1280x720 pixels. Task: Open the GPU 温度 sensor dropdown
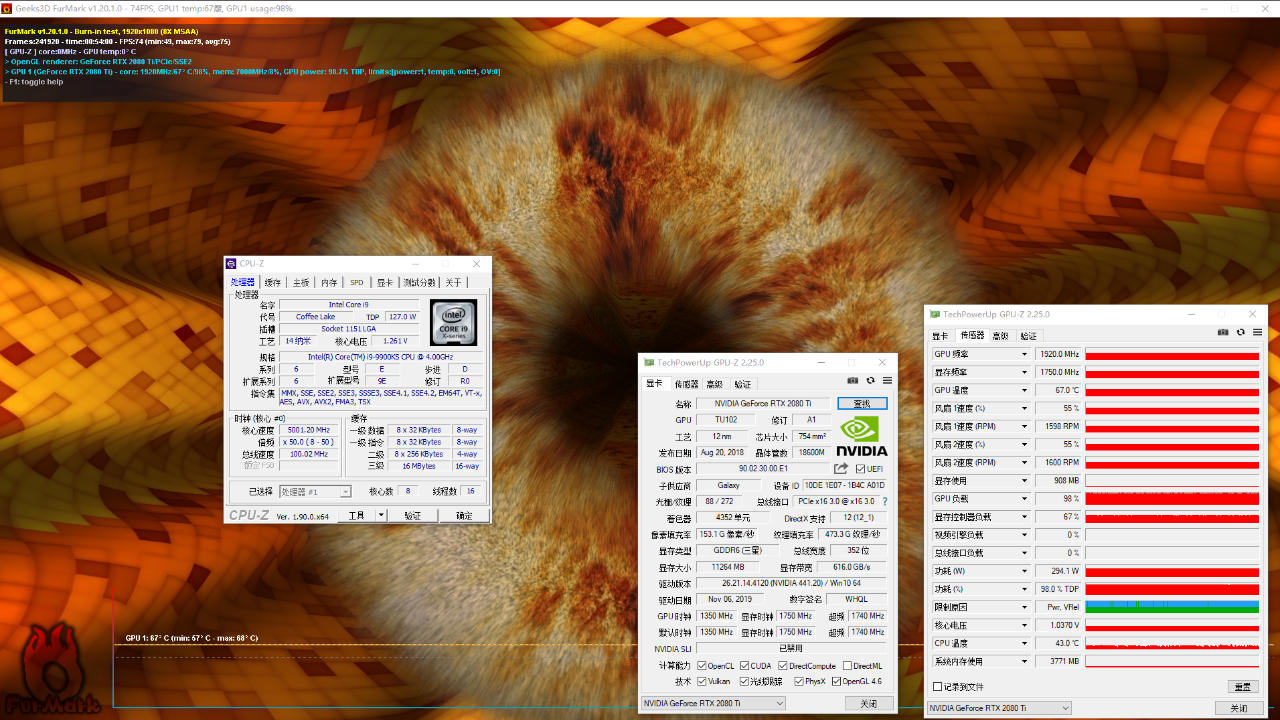1024,390
